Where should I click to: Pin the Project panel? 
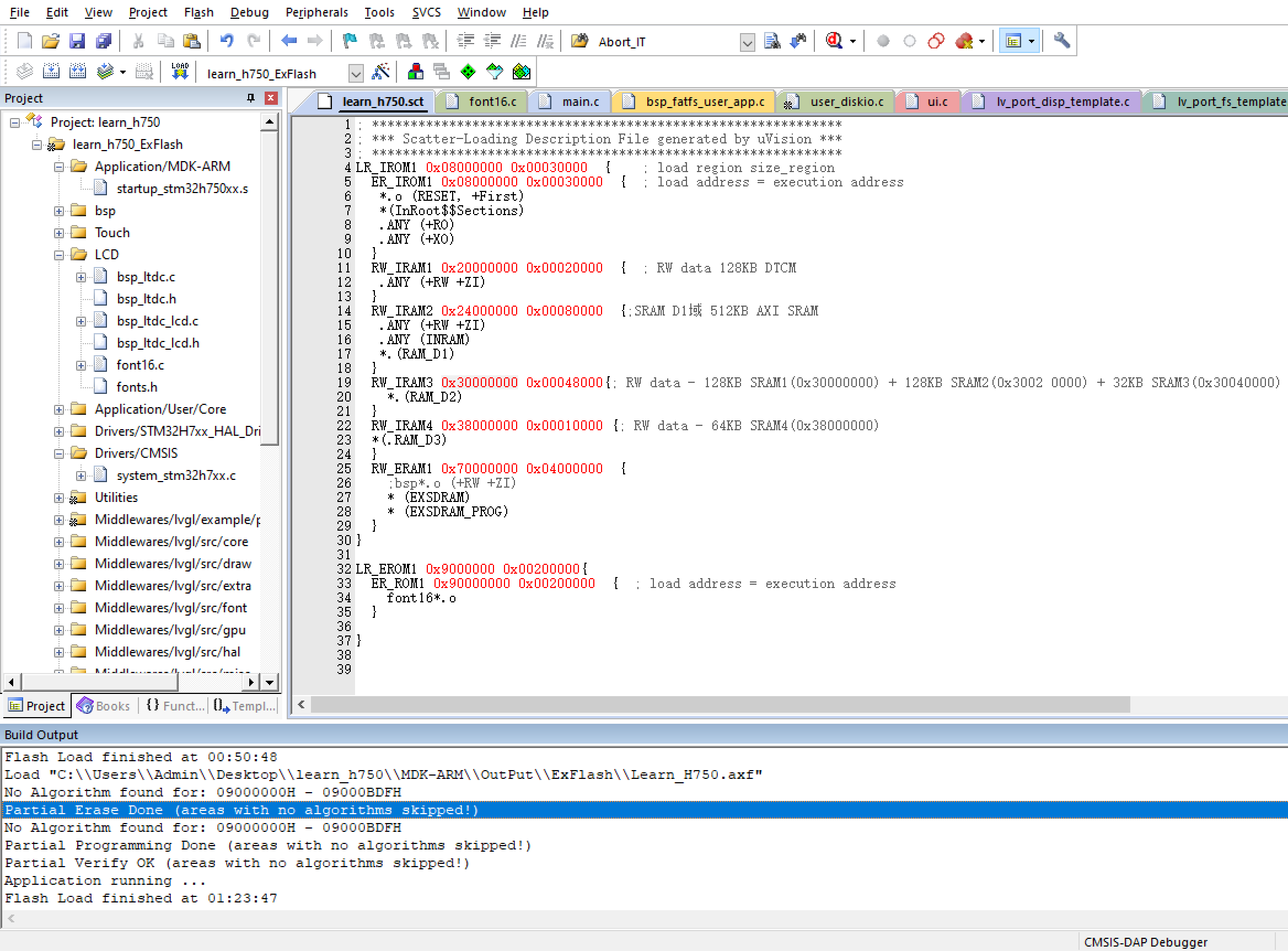coord(251,98)
